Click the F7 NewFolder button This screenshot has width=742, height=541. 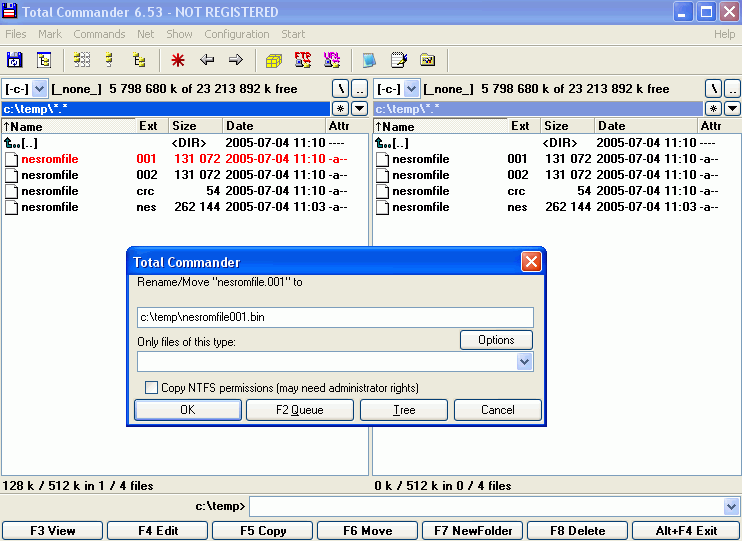click(473, 531)
